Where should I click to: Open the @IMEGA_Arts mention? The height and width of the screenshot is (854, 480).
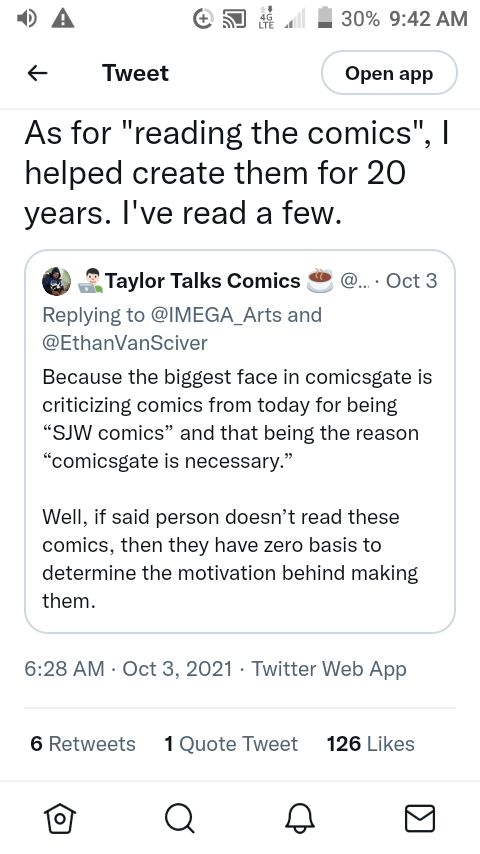[215, 315]
